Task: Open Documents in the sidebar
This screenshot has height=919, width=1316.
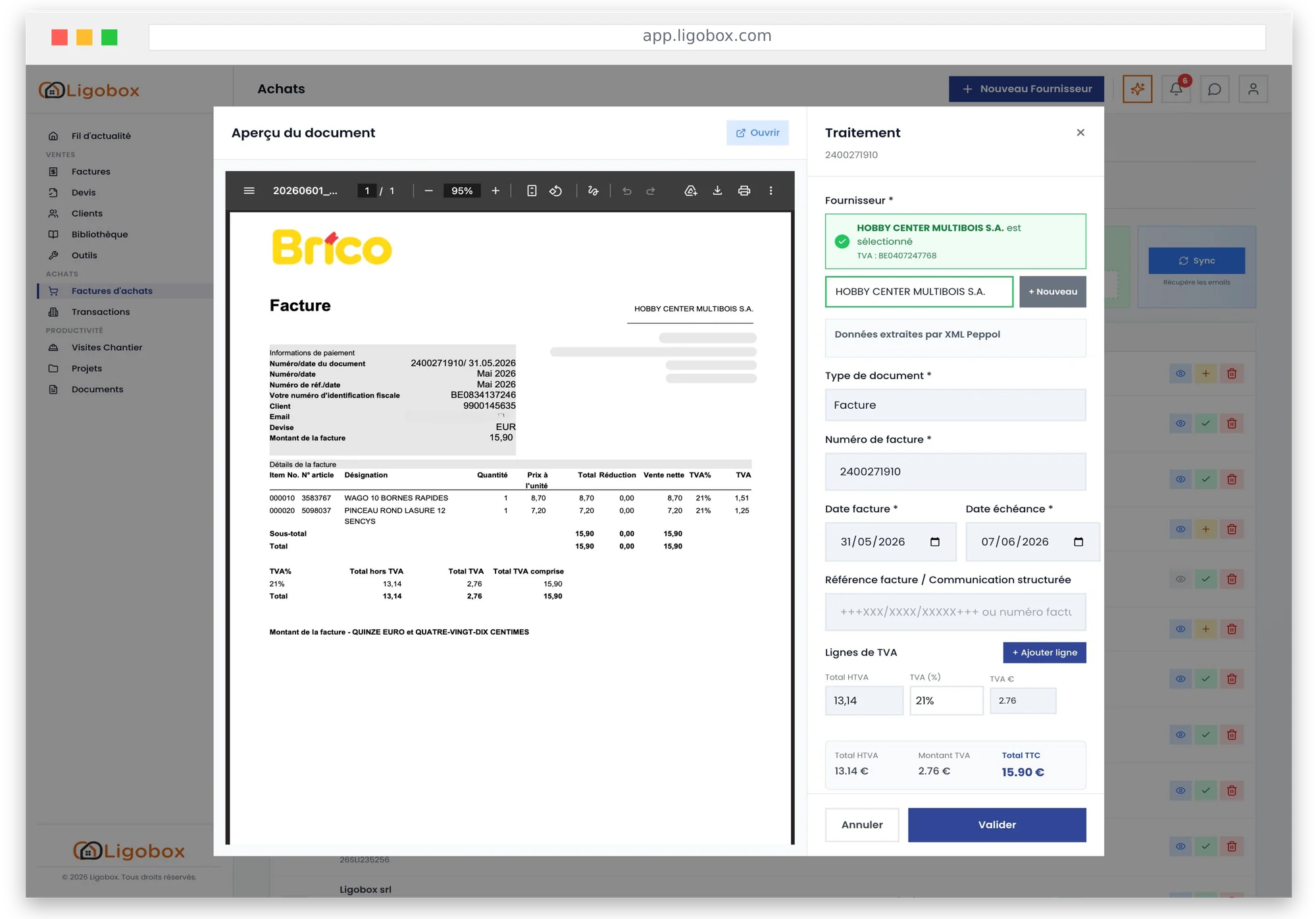Action: pyautogui.click(x=97, y=390)
